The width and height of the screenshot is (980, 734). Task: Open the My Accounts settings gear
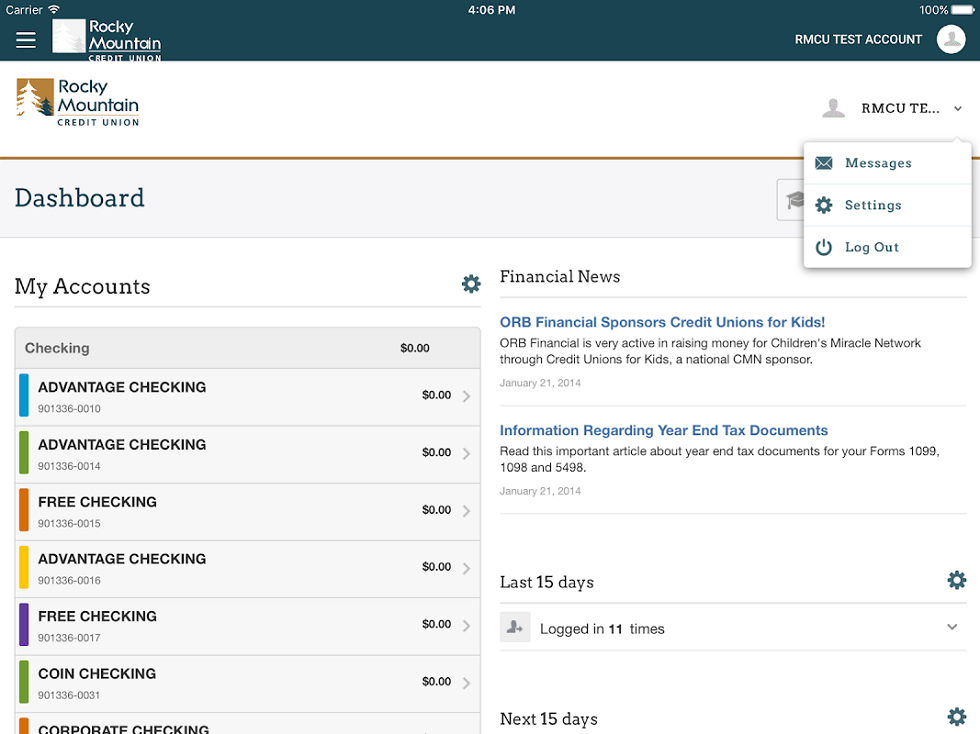(x=471, y=284)
